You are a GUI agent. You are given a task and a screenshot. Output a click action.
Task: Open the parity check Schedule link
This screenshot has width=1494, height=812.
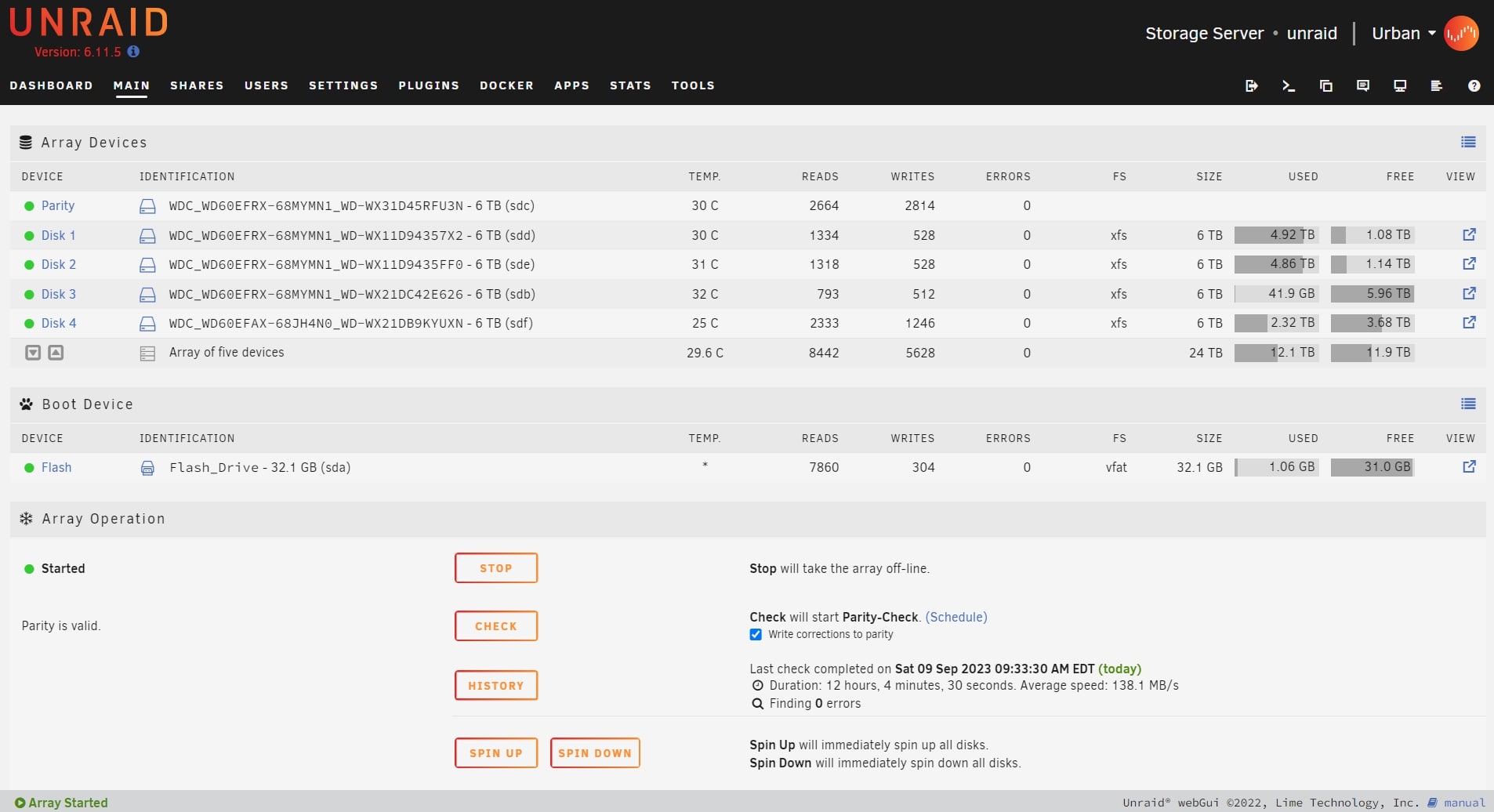[956, 617]
